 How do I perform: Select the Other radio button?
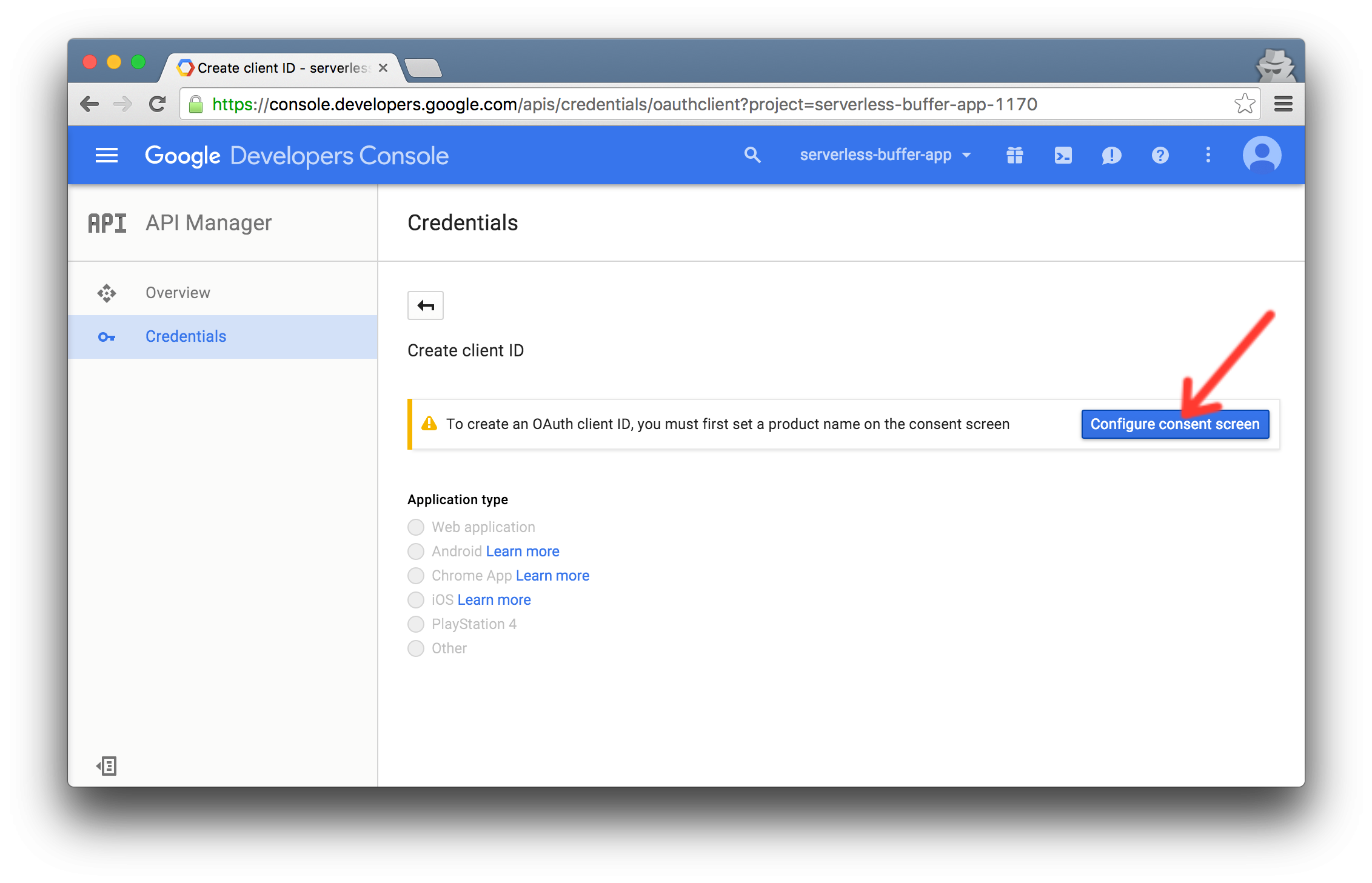coord(416,648)
